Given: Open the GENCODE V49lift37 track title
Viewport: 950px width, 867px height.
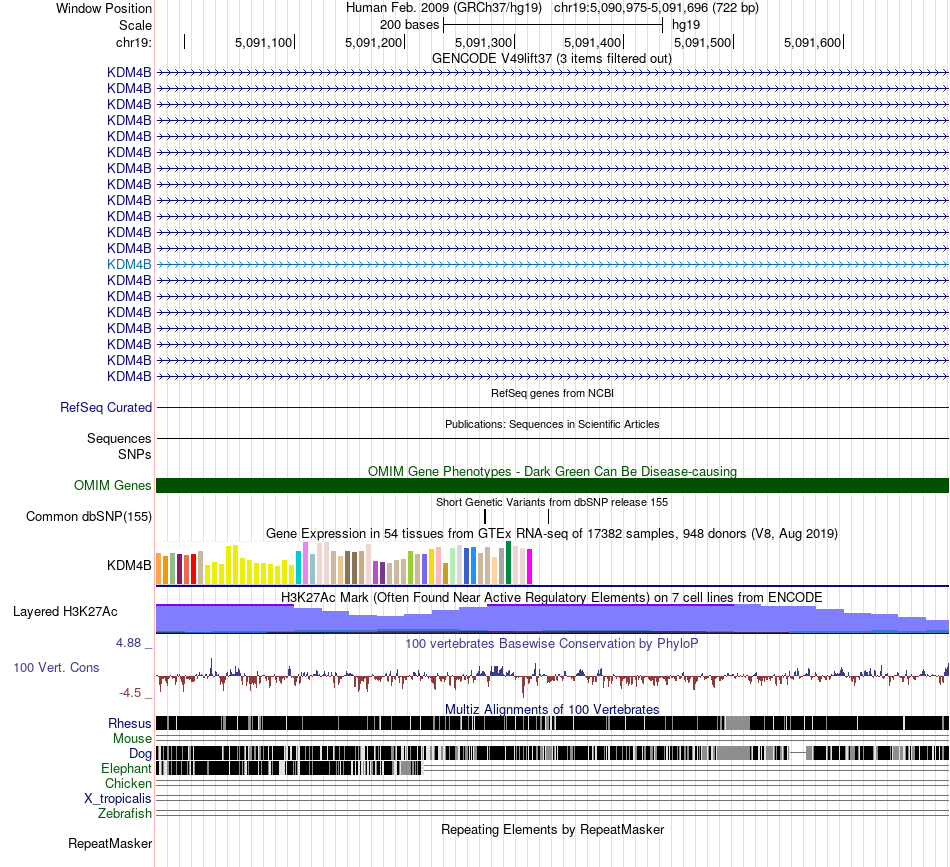Looking at the screenshot, I should (551, 58).
